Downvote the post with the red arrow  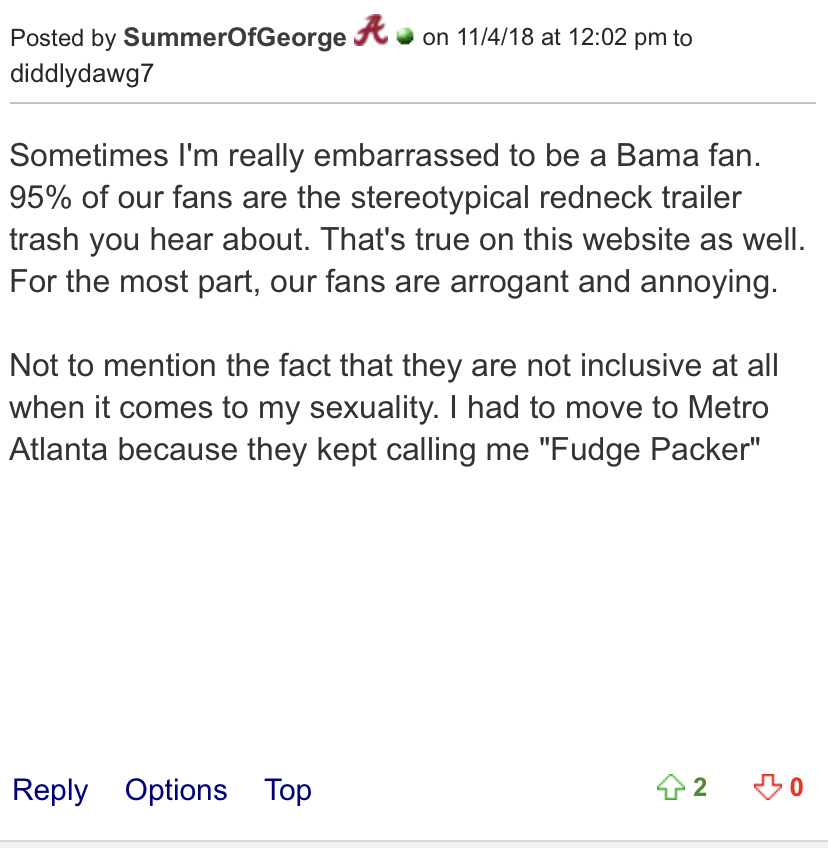766,788
